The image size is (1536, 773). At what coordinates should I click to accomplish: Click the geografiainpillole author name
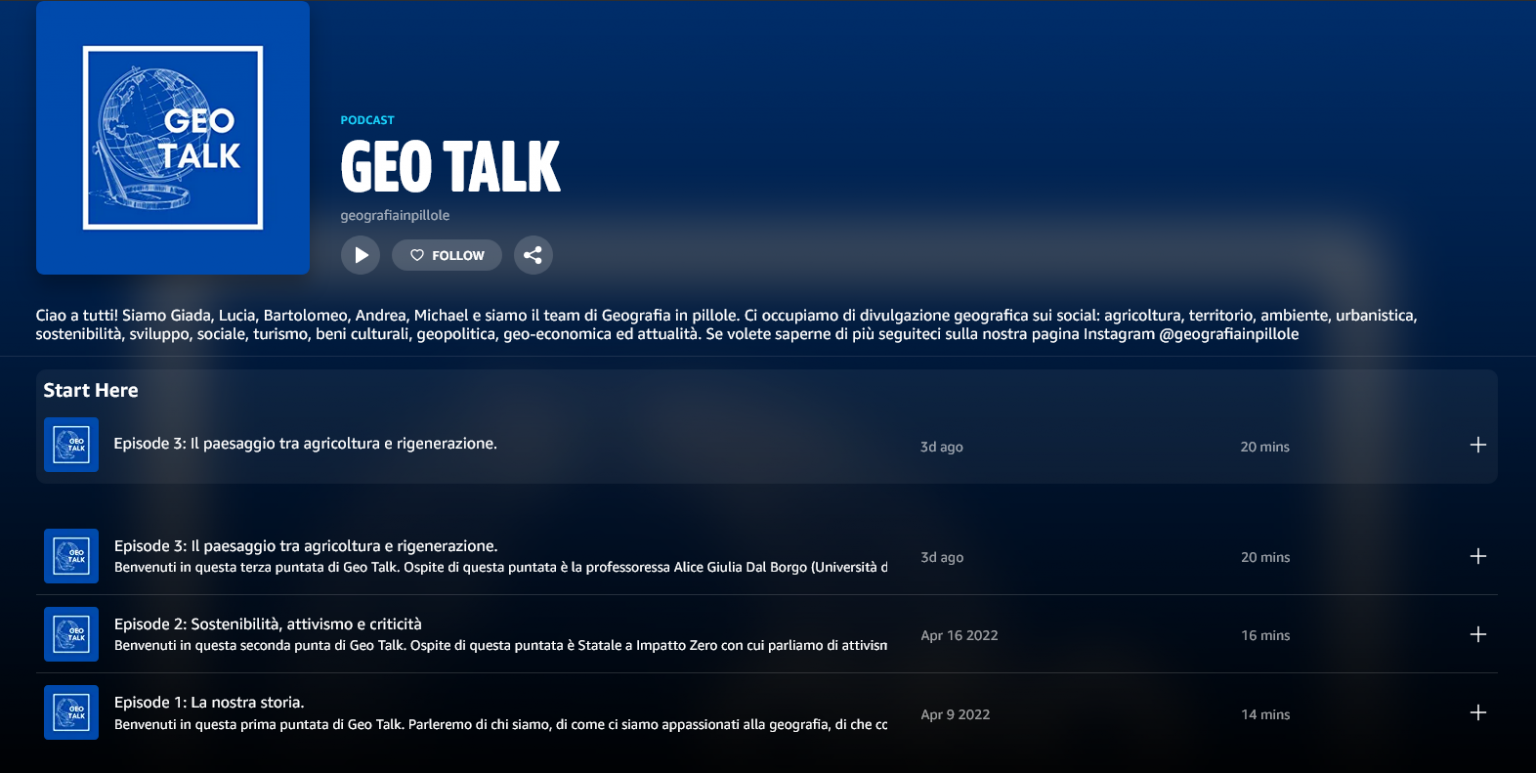pos(395,215)
